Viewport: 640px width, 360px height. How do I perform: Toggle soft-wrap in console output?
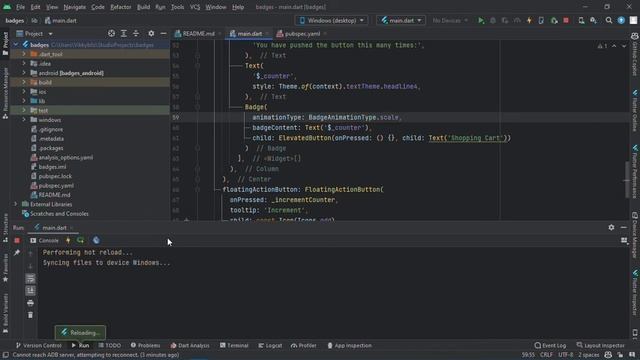click(31, 279)
